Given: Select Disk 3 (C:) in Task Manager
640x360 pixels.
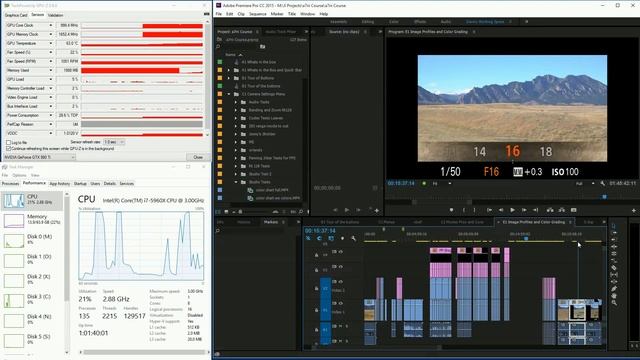Looking at the screenshot, I should 33,300.
